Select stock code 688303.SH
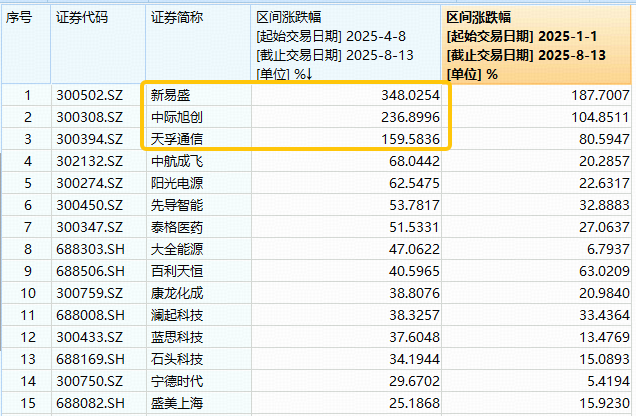The image size is (636, 416). (x=90, y=249)
